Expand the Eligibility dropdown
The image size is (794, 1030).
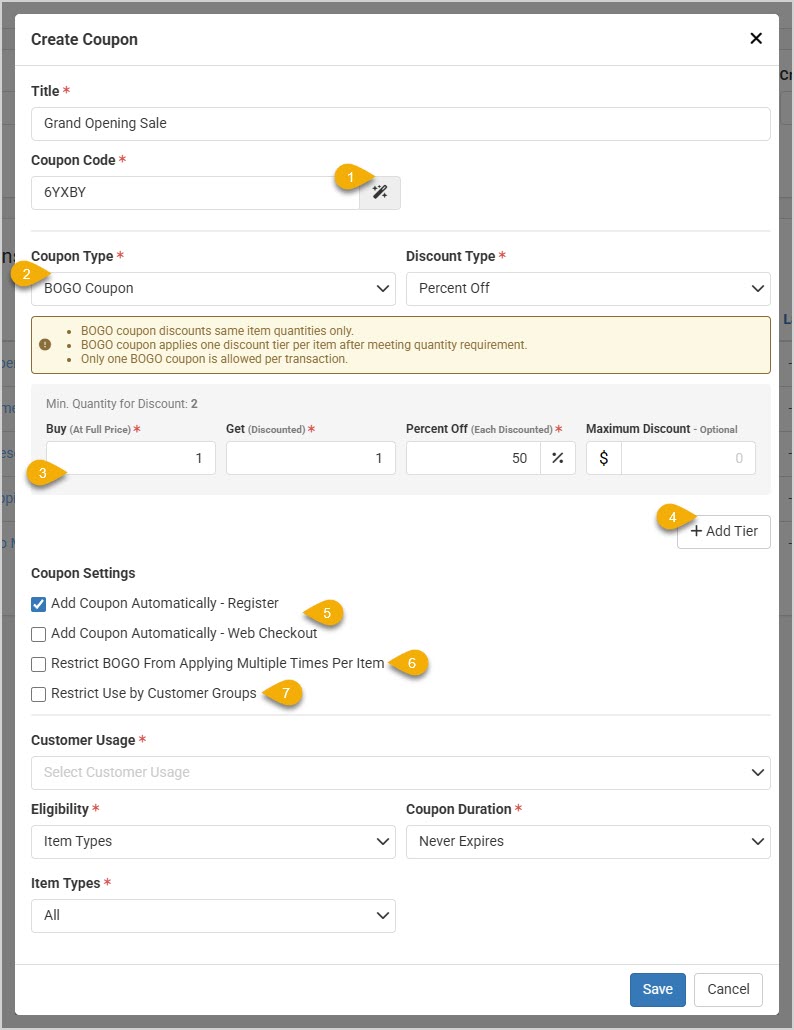(213, 841)
